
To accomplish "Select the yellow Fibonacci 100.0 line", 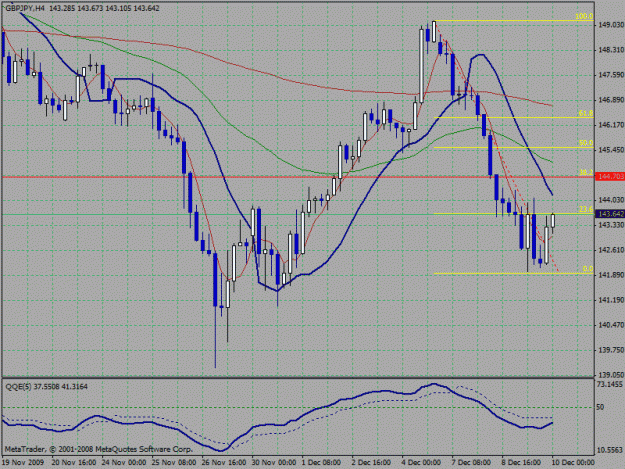I will coord(513,21).
